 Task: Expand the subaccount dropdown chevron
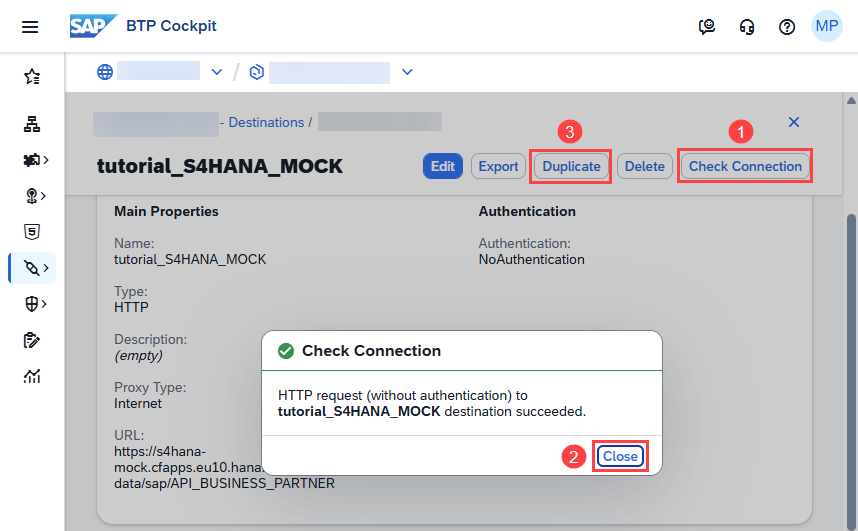coord(407,72)
